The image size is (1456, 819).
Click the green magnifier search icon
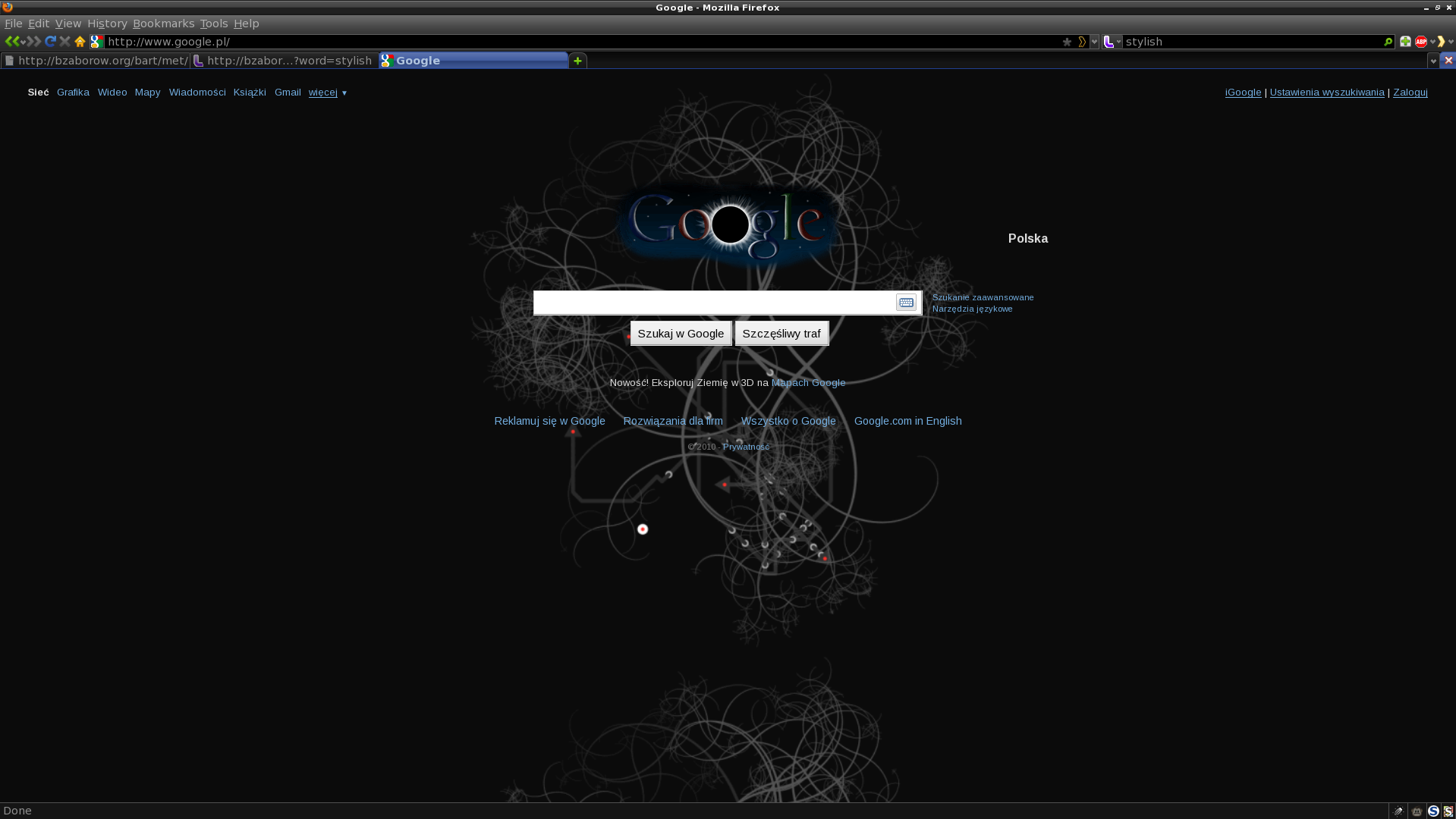click(1388, 42)
